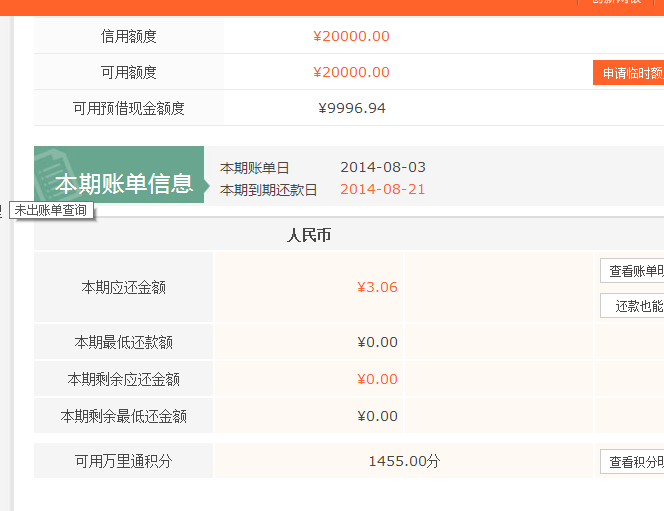
Task: Click the 可用预借现金额度 label
Action: (129, 108)
